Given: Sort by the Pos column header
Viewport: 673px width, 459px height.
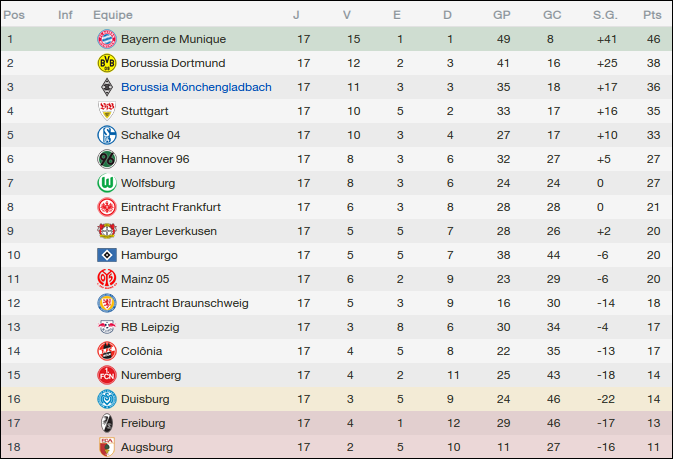Looking at the screenshot, I should 15,15.
